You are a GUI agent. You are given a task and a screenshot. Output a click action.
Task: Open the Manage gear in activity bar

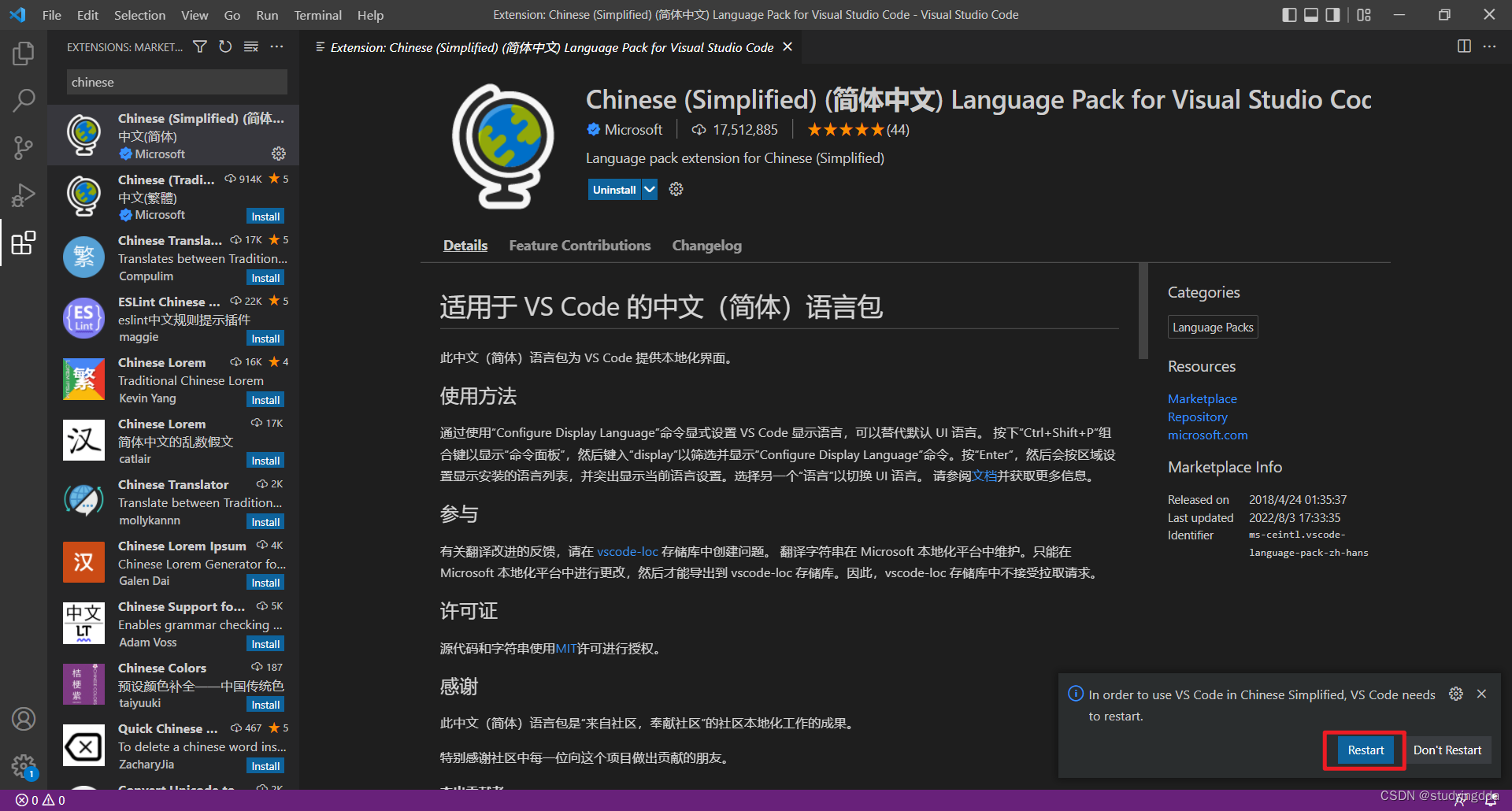[24, 765]
